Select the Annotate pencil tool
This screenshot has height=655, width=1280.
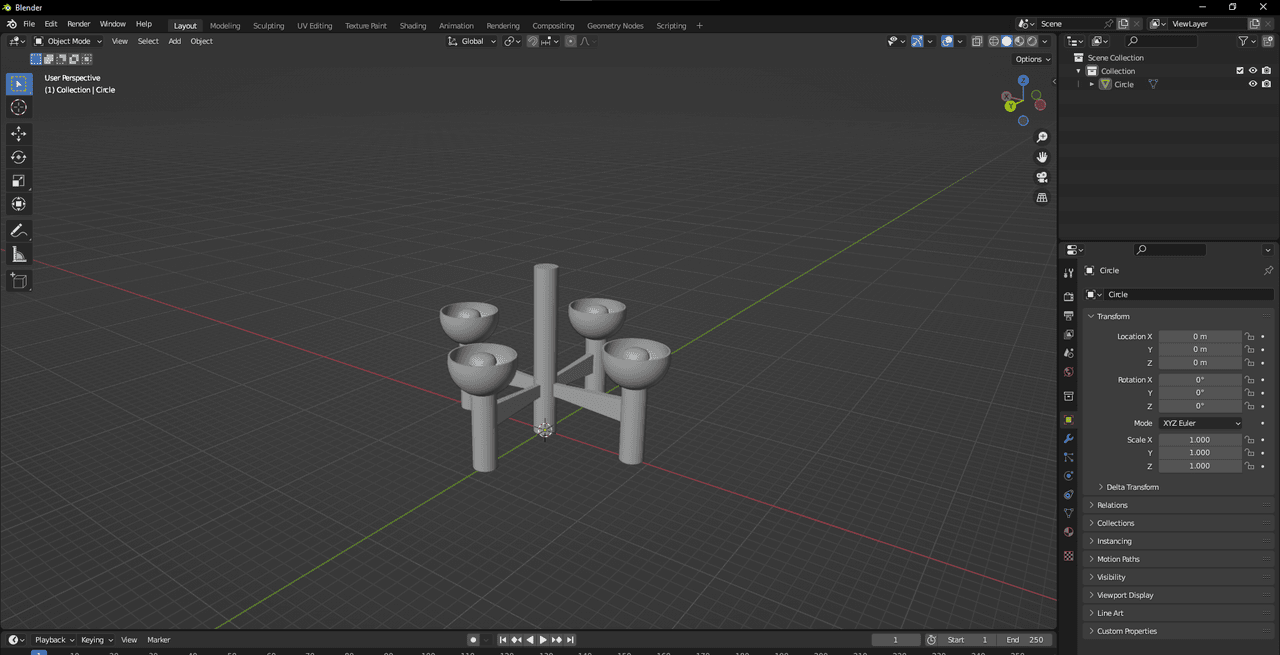tap(18, 231)
